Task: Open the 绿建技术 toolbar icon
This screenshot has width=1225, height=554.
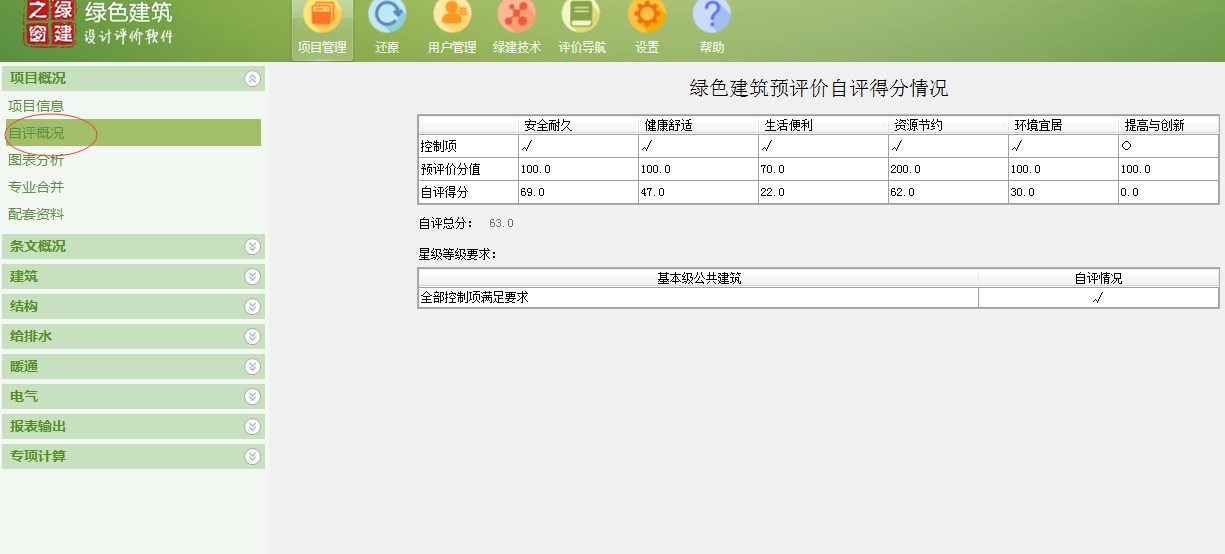Action: [x=517, y=18]
